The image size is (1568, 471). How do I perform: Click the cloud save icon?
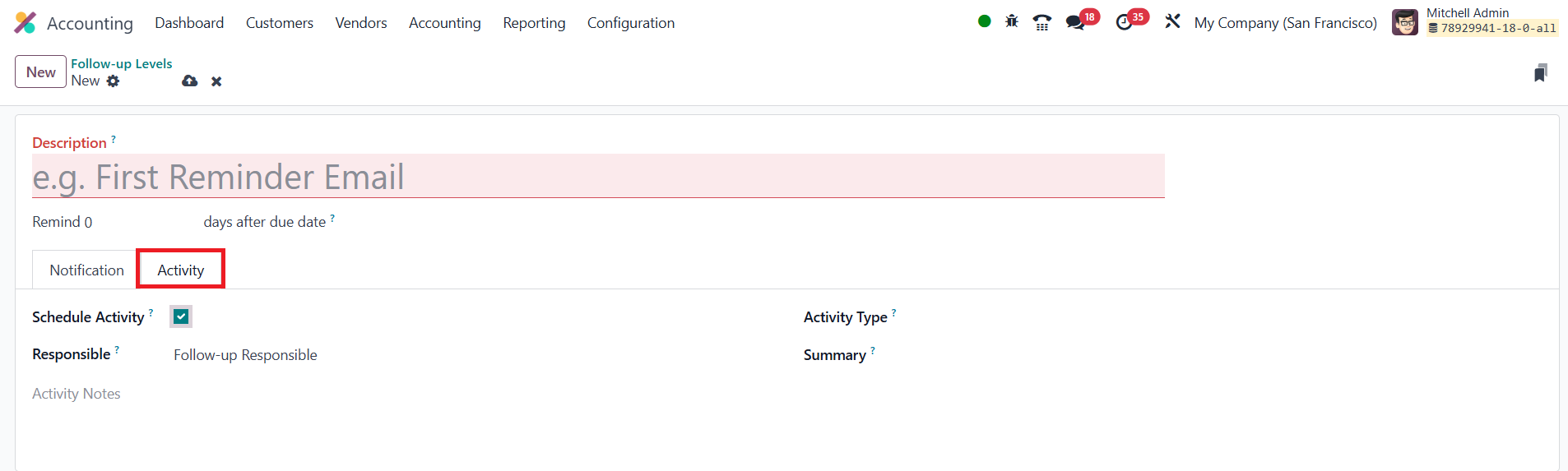pyautogui.click(x=190, y=81)
